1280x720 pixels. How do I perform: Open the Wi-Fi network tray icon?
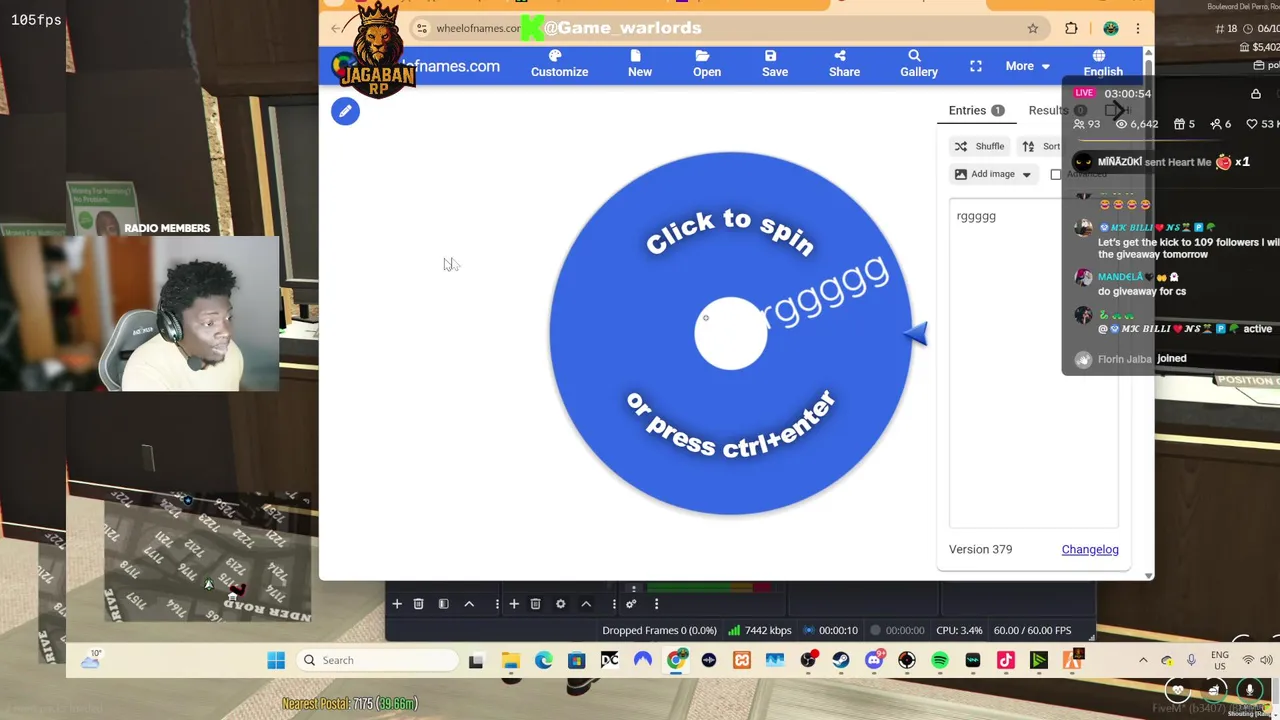1248,660
